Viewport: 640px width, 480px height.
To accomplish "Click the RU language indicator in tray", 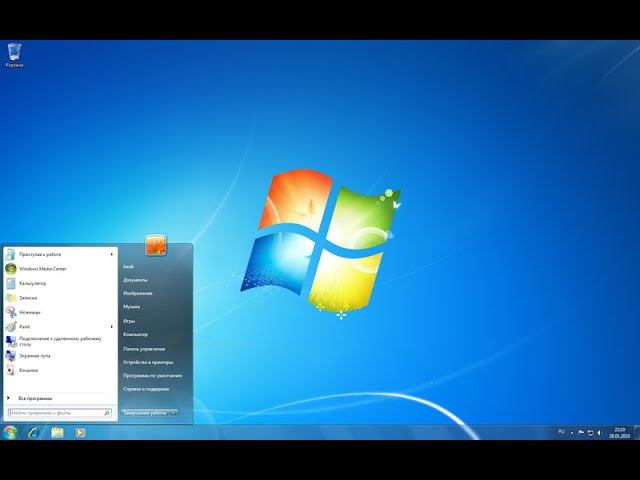I will point(562,432).
